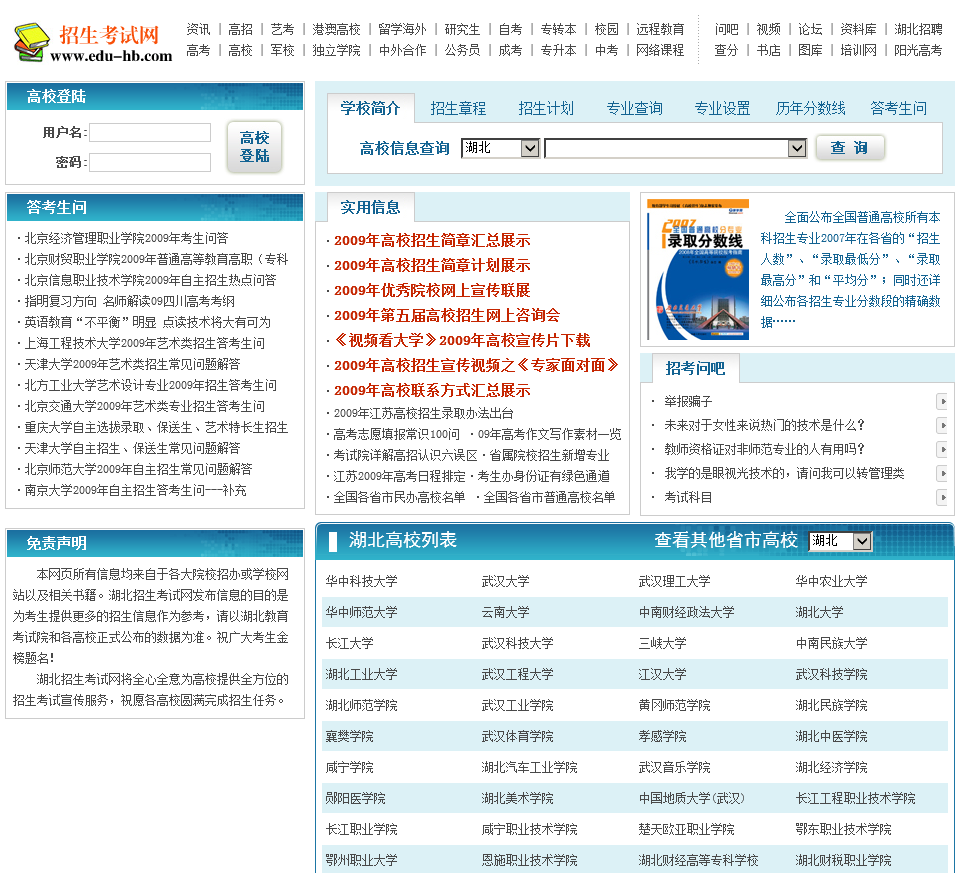Open 中国地质大学(武汉) in school list

tap(691, 798)
